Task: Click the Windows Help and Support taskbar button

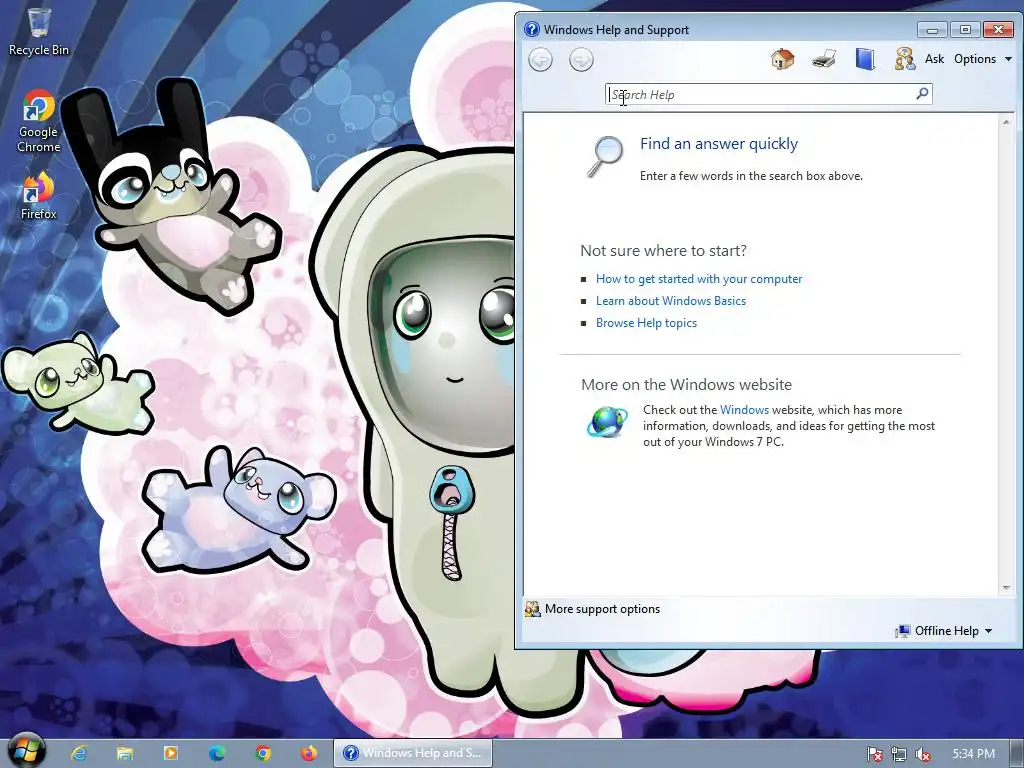Action: [413, 753]
